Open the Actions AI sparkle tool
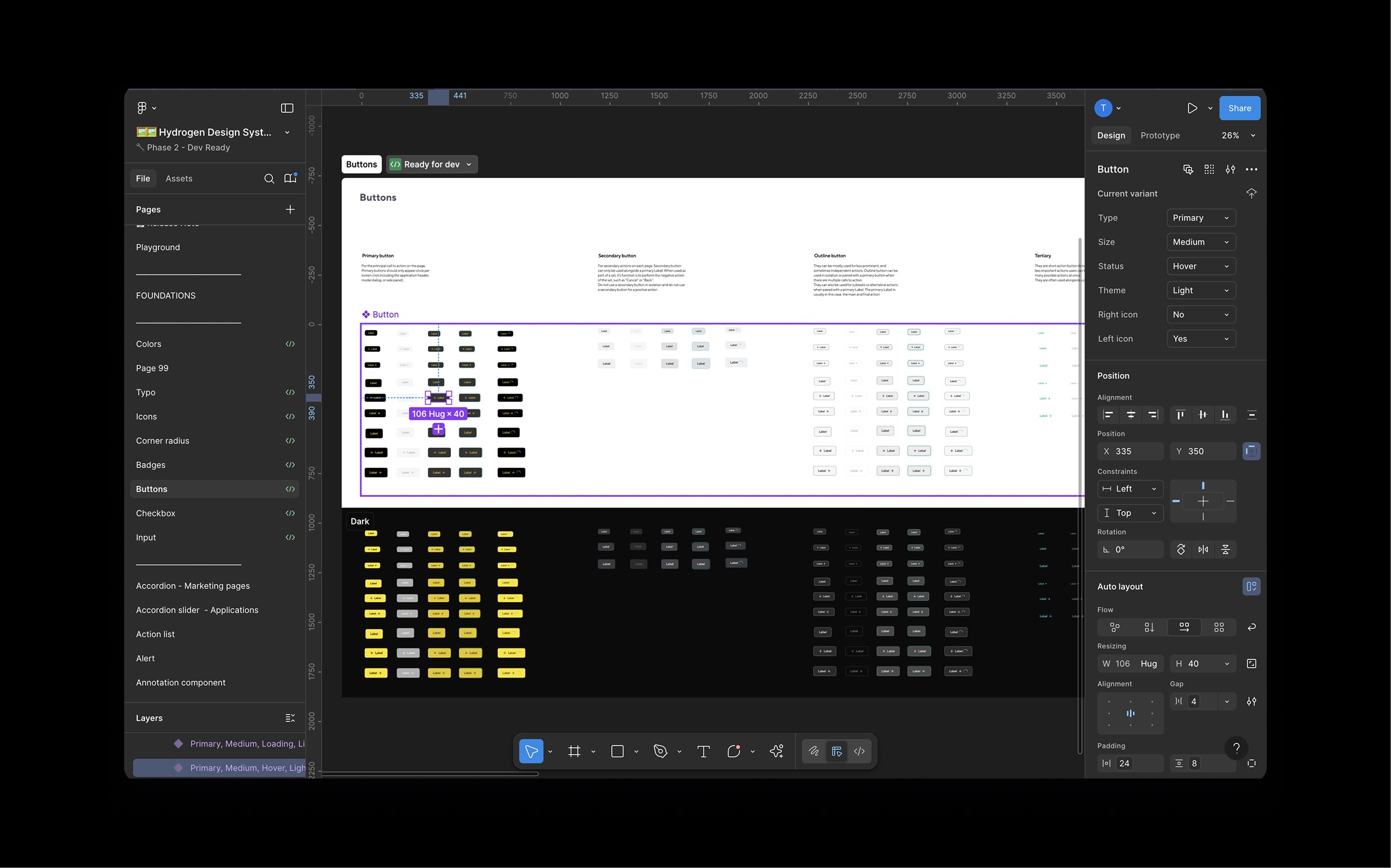1391x868 pixels. coord(776,752)
